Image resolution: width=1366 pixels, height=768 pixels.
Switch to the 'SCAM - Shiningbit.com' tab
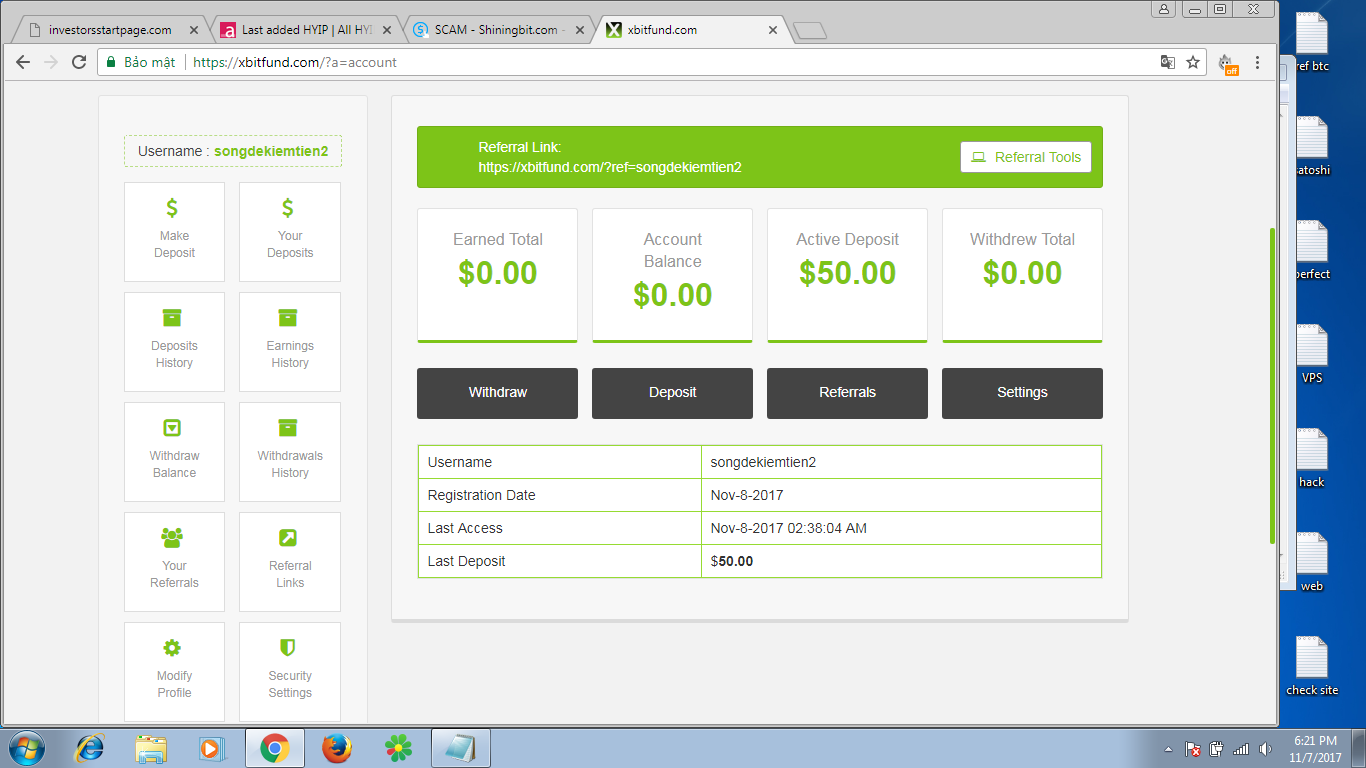click(498, 30)
